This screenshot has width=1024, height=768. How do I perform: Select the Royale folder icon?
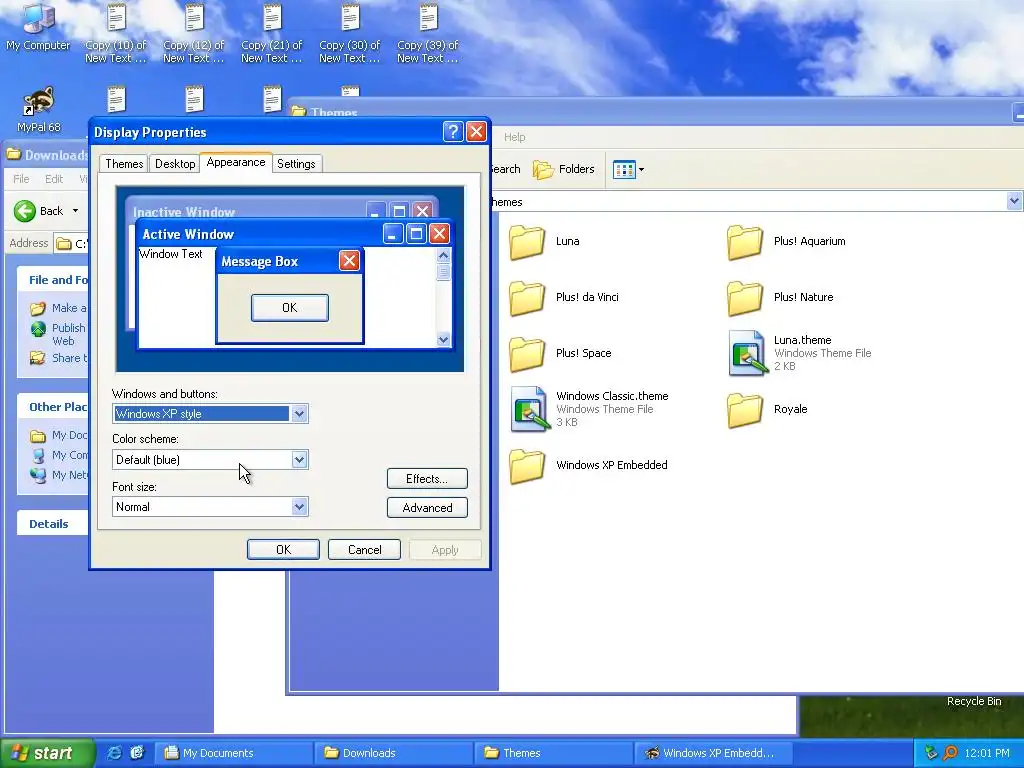click(744, 410)
